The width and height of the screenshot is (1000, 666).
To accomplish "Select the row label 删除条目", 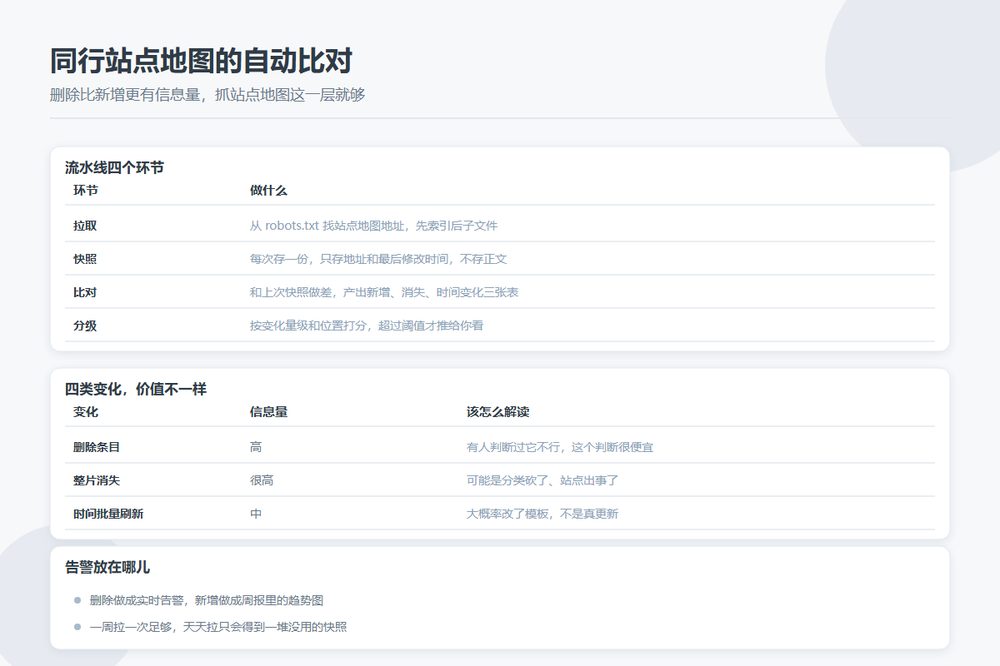I will [96, 447].
